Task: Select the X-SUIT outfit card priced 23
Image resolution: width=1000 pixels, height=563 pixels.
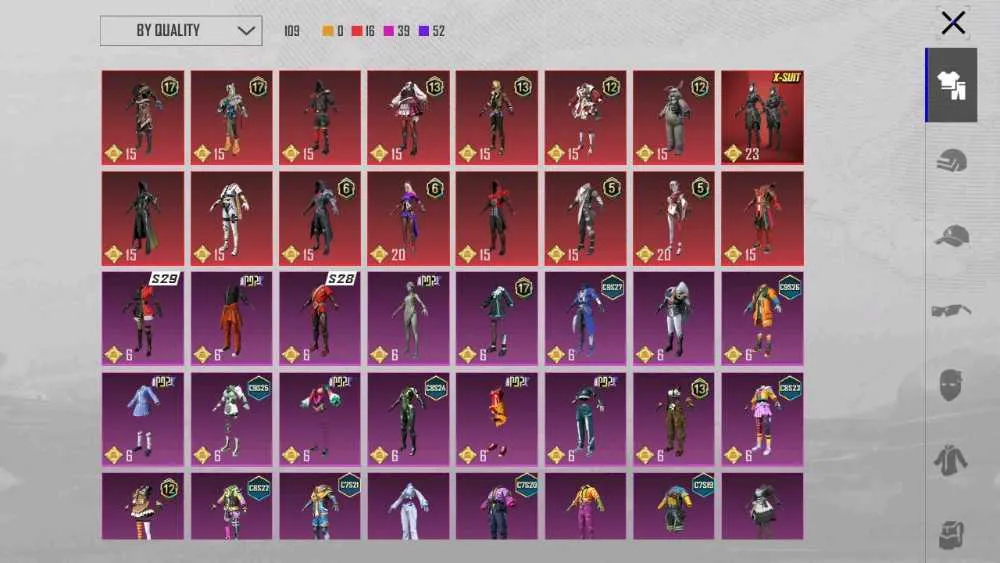Action: click(x=762, y=117)
